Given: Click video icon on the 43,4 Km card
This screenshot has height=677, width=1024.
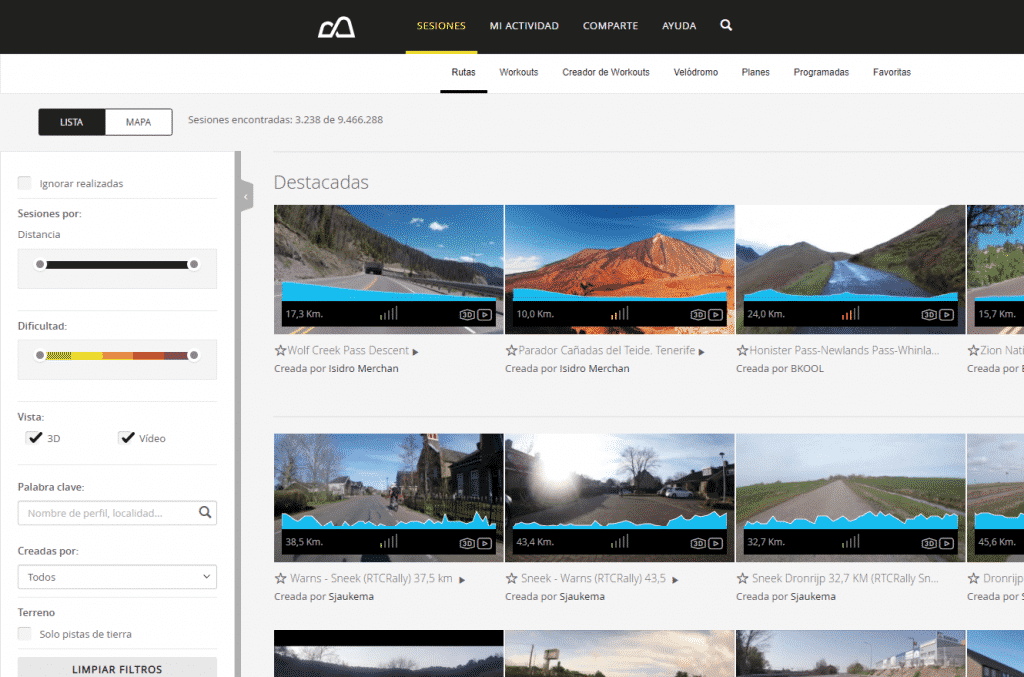Looking at the screenshot, I should [716, 543].
